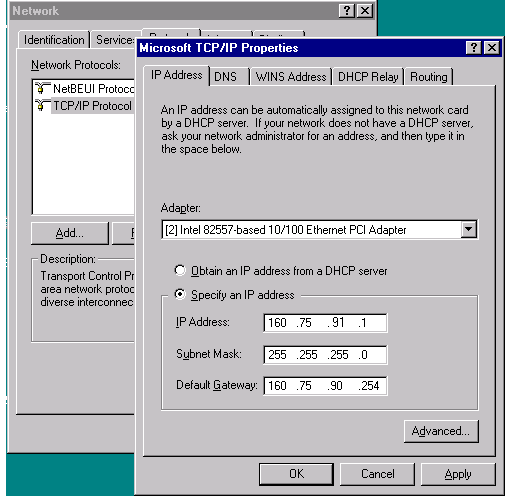
Task: Close the Microsoft TCP/IP Properties dialog
Action: (492, 48)
